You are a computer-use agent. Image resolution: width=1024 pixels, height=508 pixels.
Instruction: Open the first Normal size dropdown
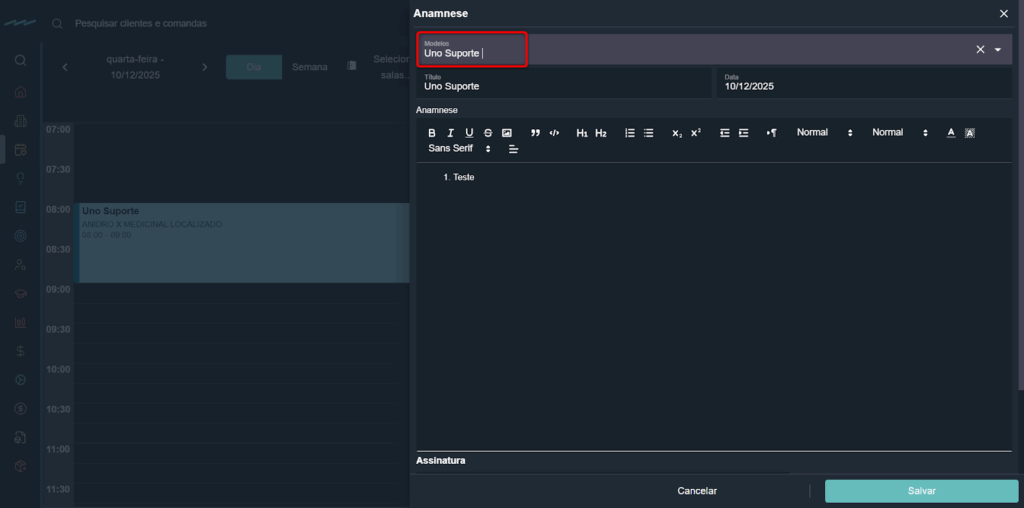coord(824,133)
